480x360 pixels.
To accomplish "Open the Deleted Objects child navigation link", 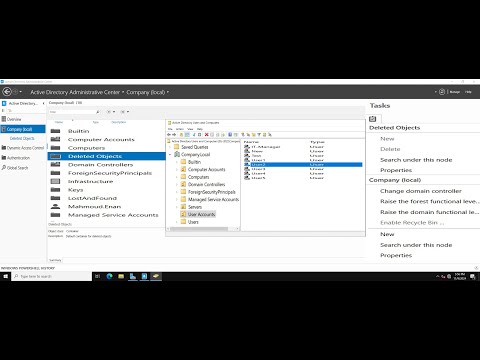I will click(22, 138).
